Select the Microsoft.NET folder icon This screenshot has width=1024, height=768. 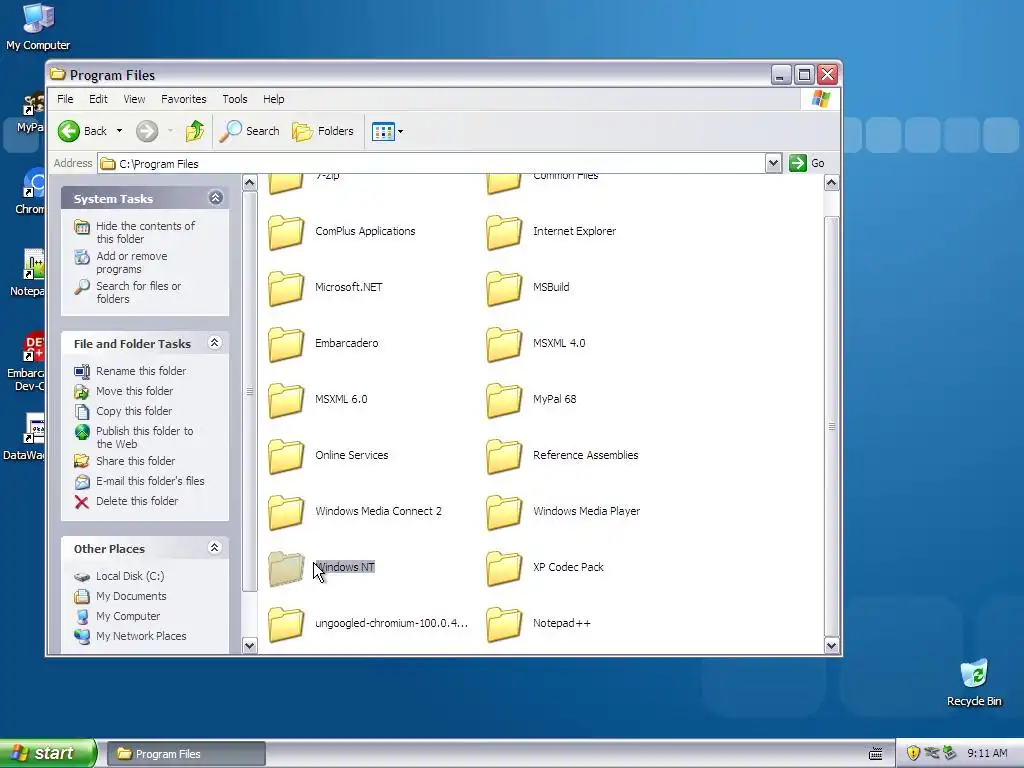pyautogui.click(x=286, y=288)
